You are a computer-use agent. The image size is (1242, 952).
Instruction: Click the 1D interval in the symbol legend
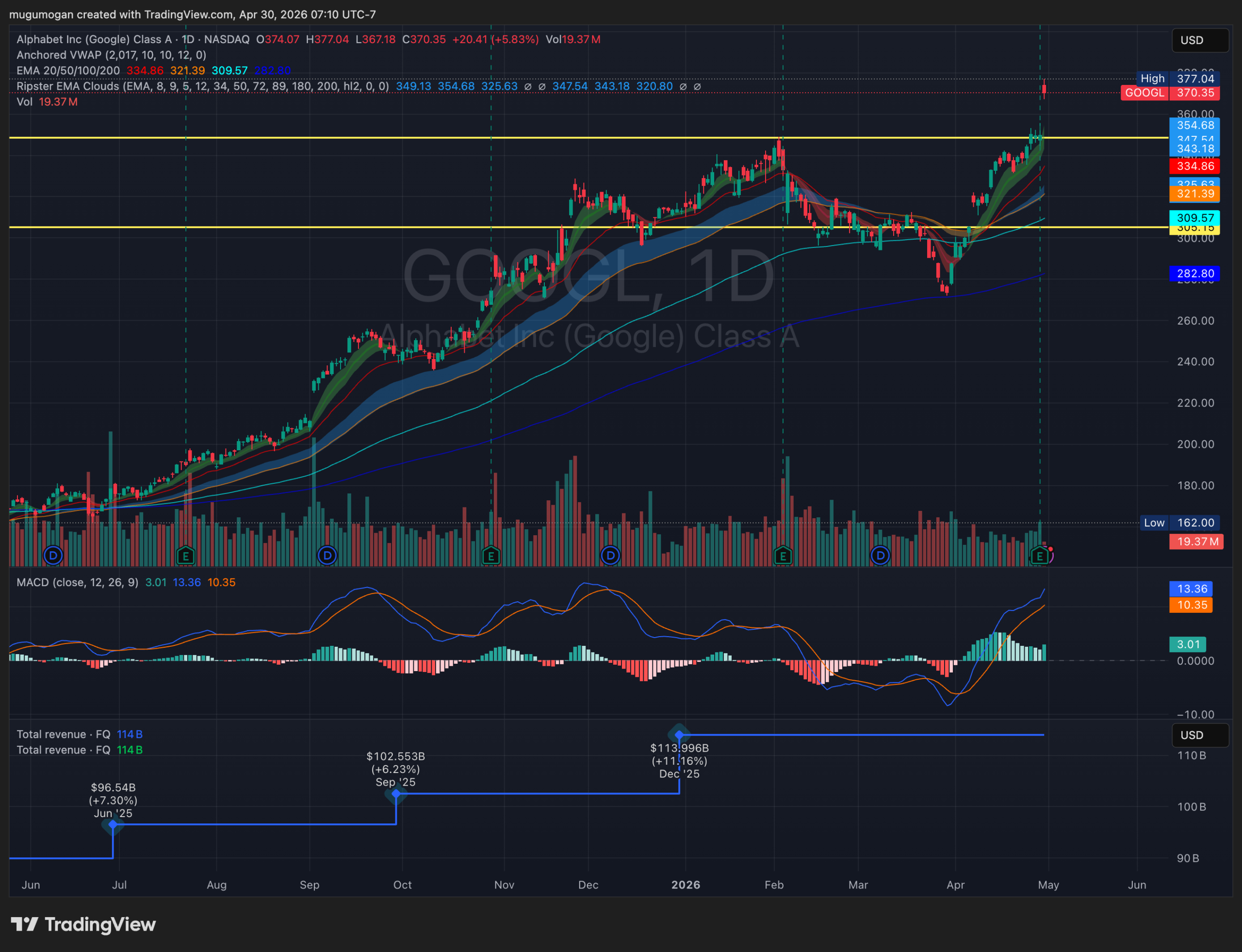tap(188, 40)
